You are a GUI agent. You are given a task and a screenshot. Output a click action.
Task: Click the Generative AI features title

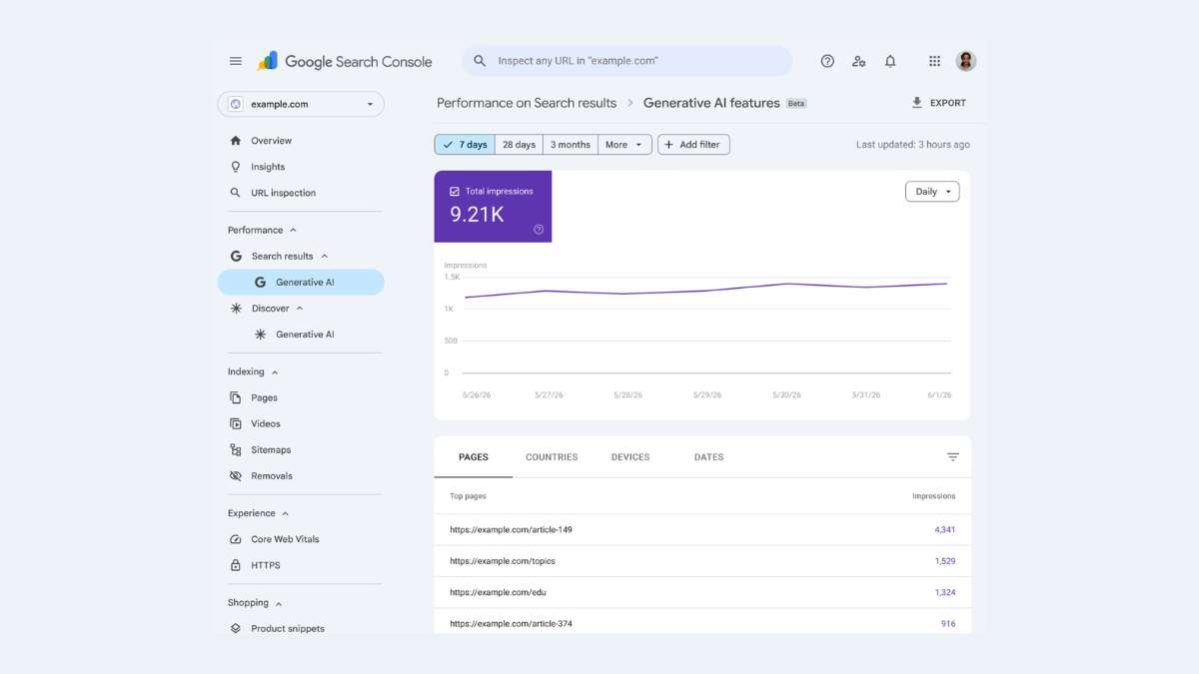[x=711, y=103]
